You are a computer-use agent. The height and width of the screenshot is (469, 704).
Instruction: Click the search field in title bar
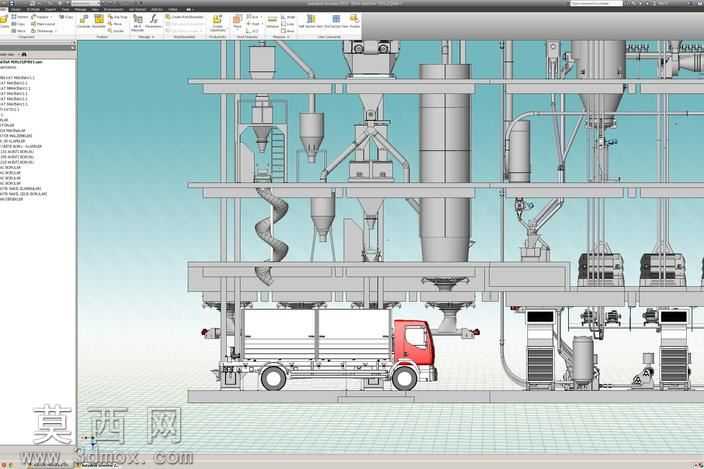[x=596, y=4]
